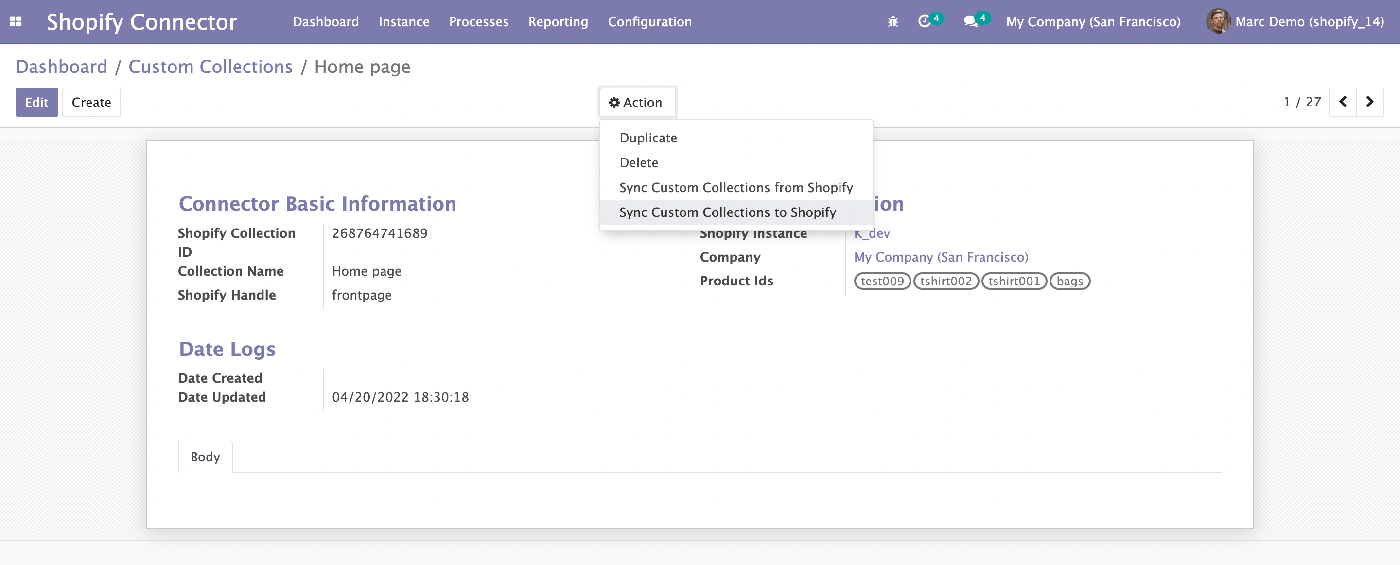Open the Processes menu

479,21
